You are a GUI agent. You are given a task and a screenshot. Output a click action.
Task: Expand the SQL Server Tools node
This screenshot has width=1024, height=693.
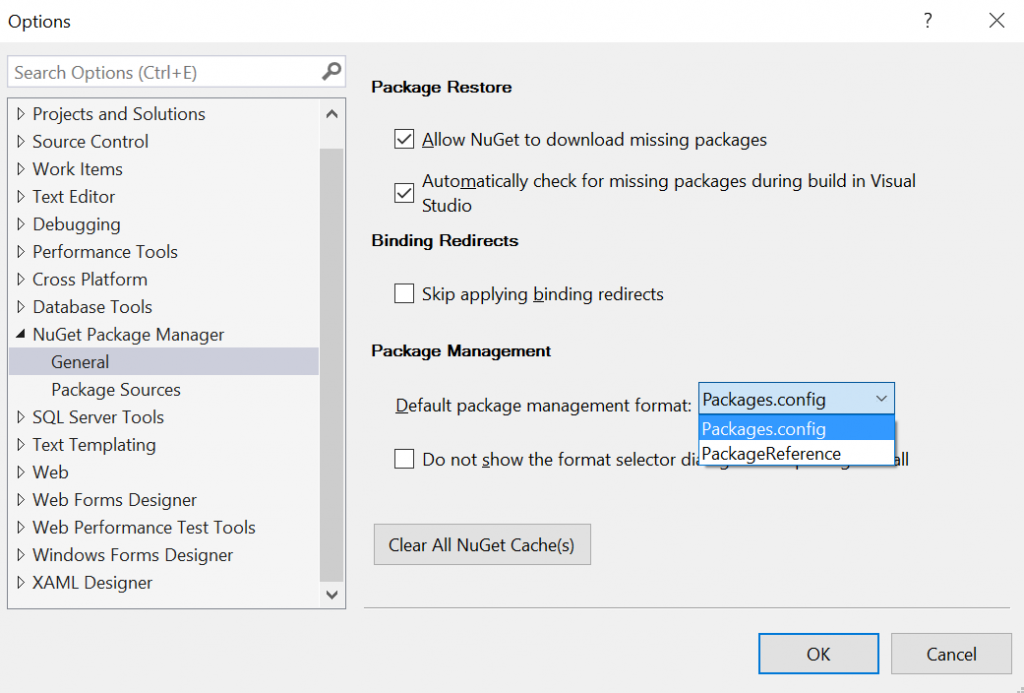click(21, 417)
